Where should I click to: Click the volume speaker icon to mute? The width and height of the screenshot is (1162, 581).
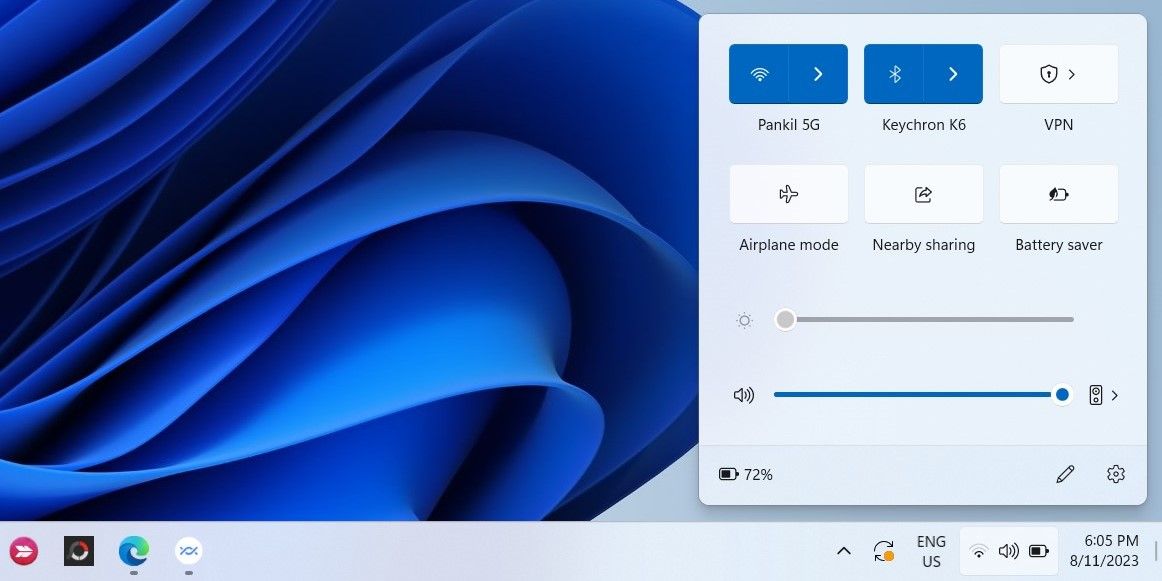(x=744, y=394)
